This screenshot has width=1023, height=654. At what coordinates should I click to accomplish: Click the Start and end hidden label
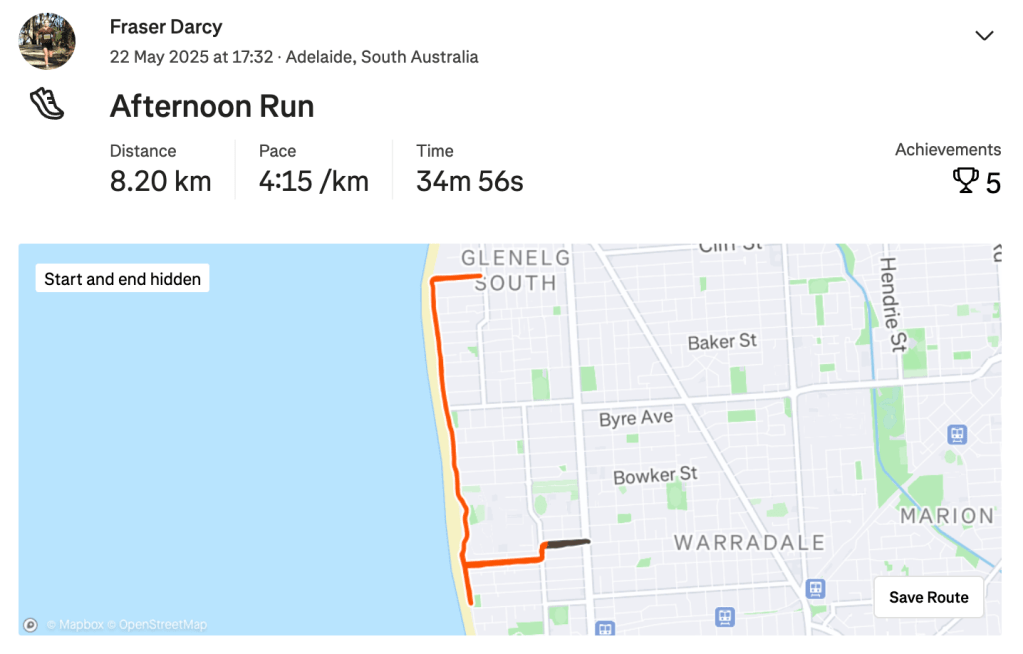click(x=122, y=279)
